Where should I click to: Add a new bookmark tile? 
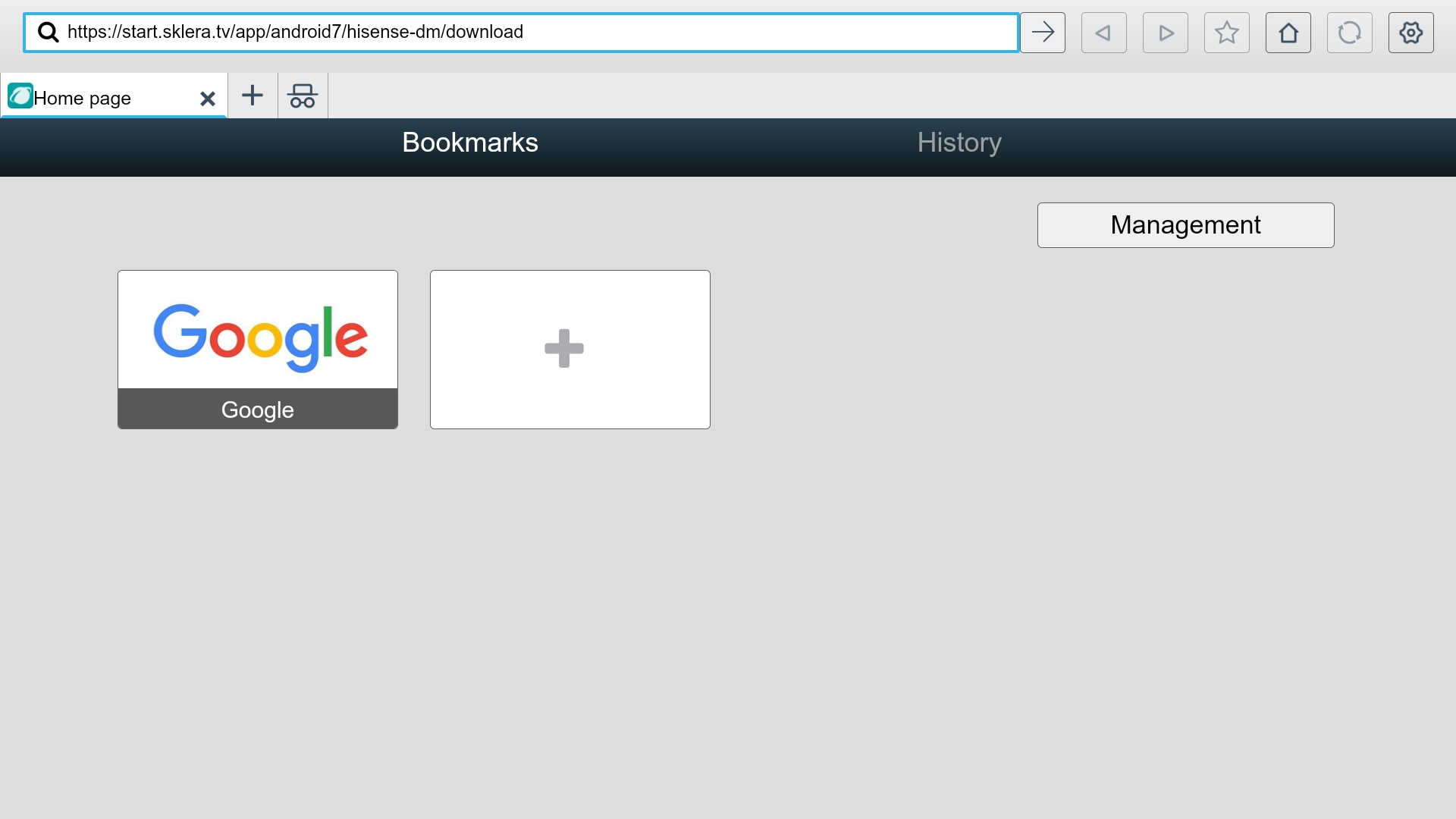point(570,350)
